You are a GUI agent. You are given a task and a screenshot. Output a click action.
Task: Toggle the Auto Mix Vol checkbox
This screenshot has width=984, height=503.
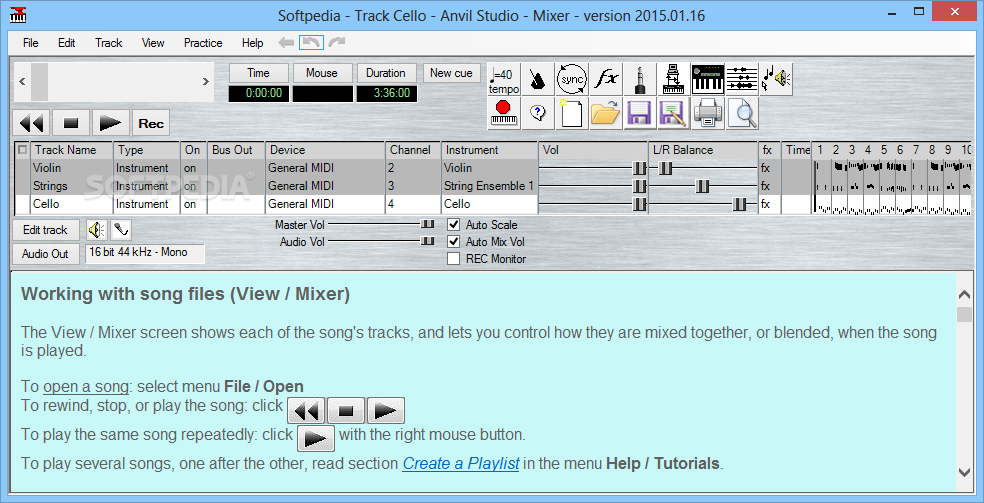coord(453,241)
